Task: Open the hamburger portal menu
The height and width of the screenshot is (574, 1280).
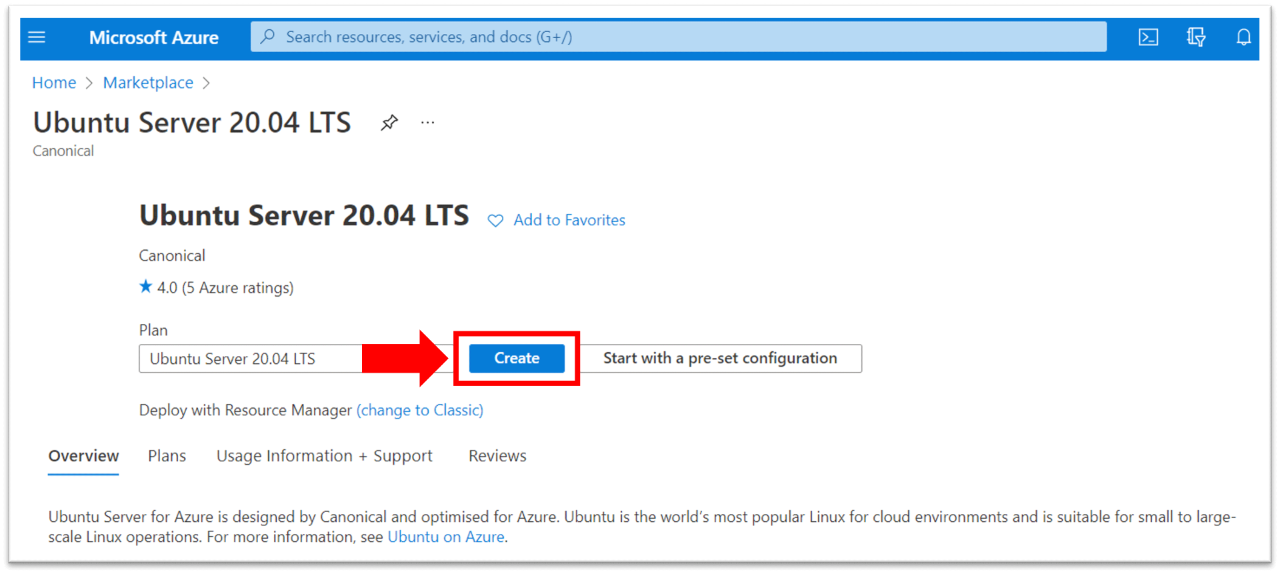Action: coord(37,37)
